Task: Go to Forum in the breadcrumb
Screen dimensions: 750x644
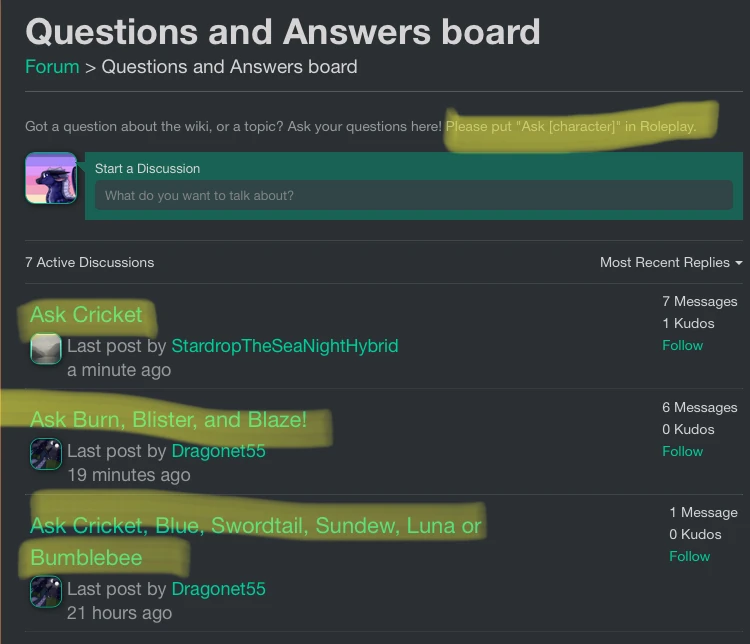Action: click(52, 67)
